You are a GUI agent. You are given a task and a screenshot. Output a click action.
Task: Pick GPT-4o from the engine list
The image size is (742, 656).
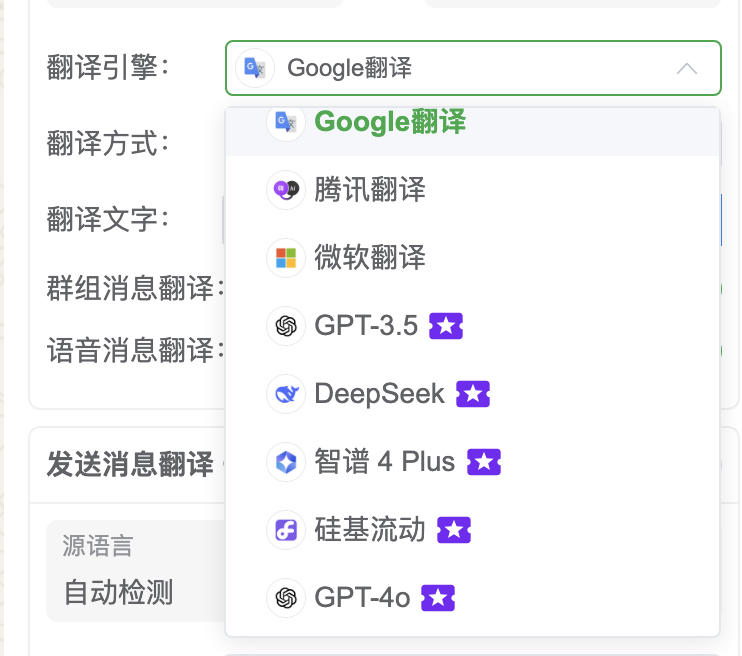point(472,598)
